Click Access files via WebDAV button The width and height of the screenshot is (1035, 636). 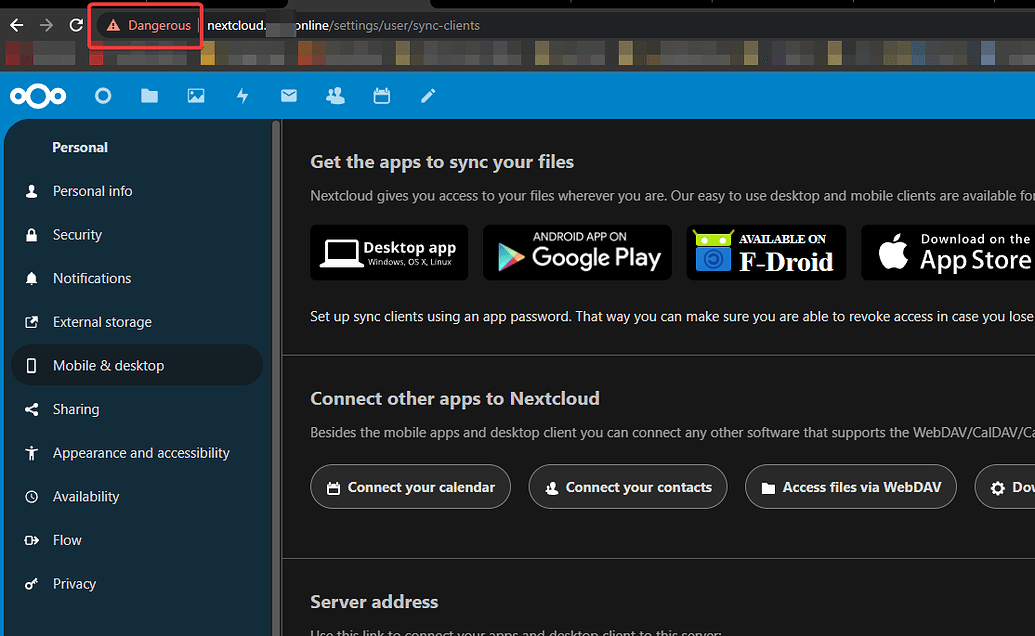point(851,487)
